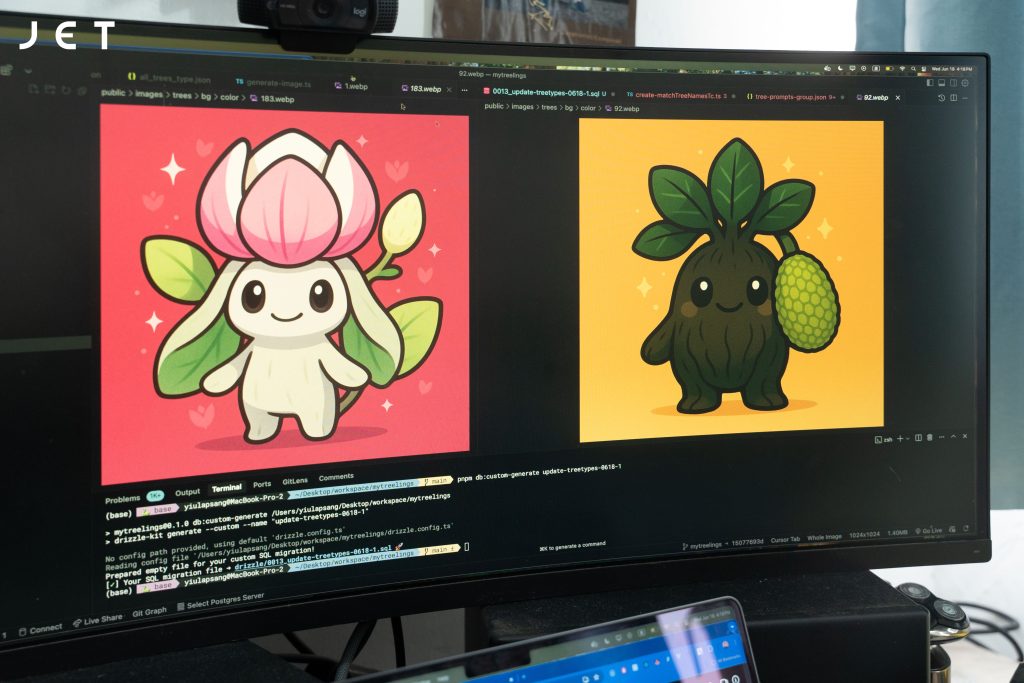Open the Ports panel tab
Viewport: 1024px width, 683px height.
(x=262, y=484)
